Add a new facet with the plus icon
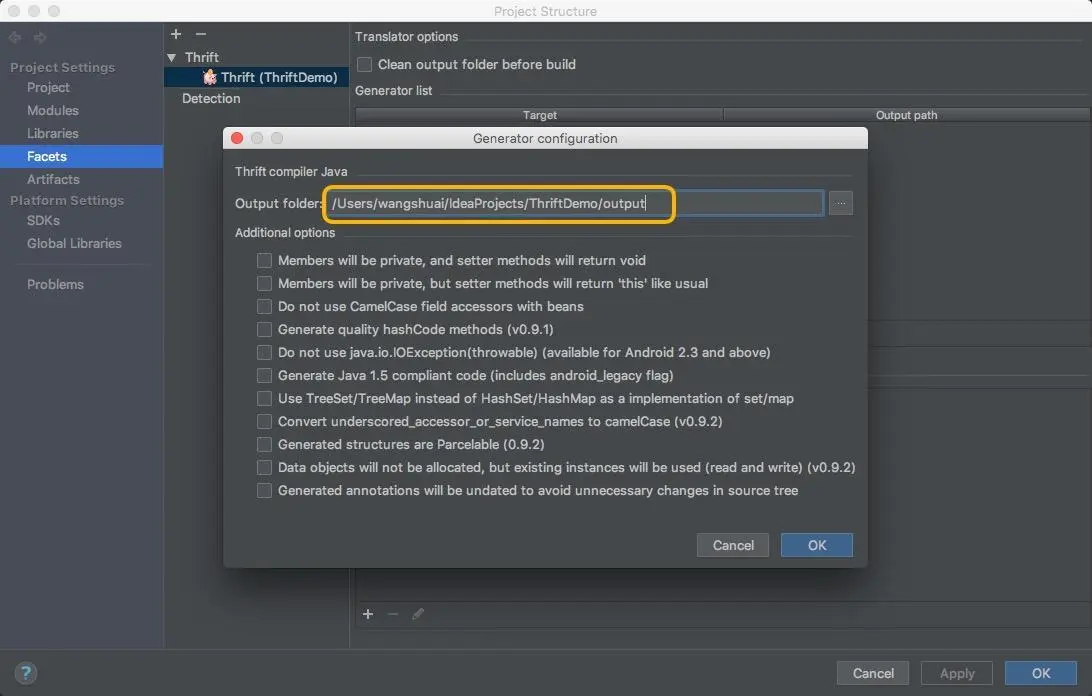The width and height of the screenshot is (1092, 696). tap(176, 34)
